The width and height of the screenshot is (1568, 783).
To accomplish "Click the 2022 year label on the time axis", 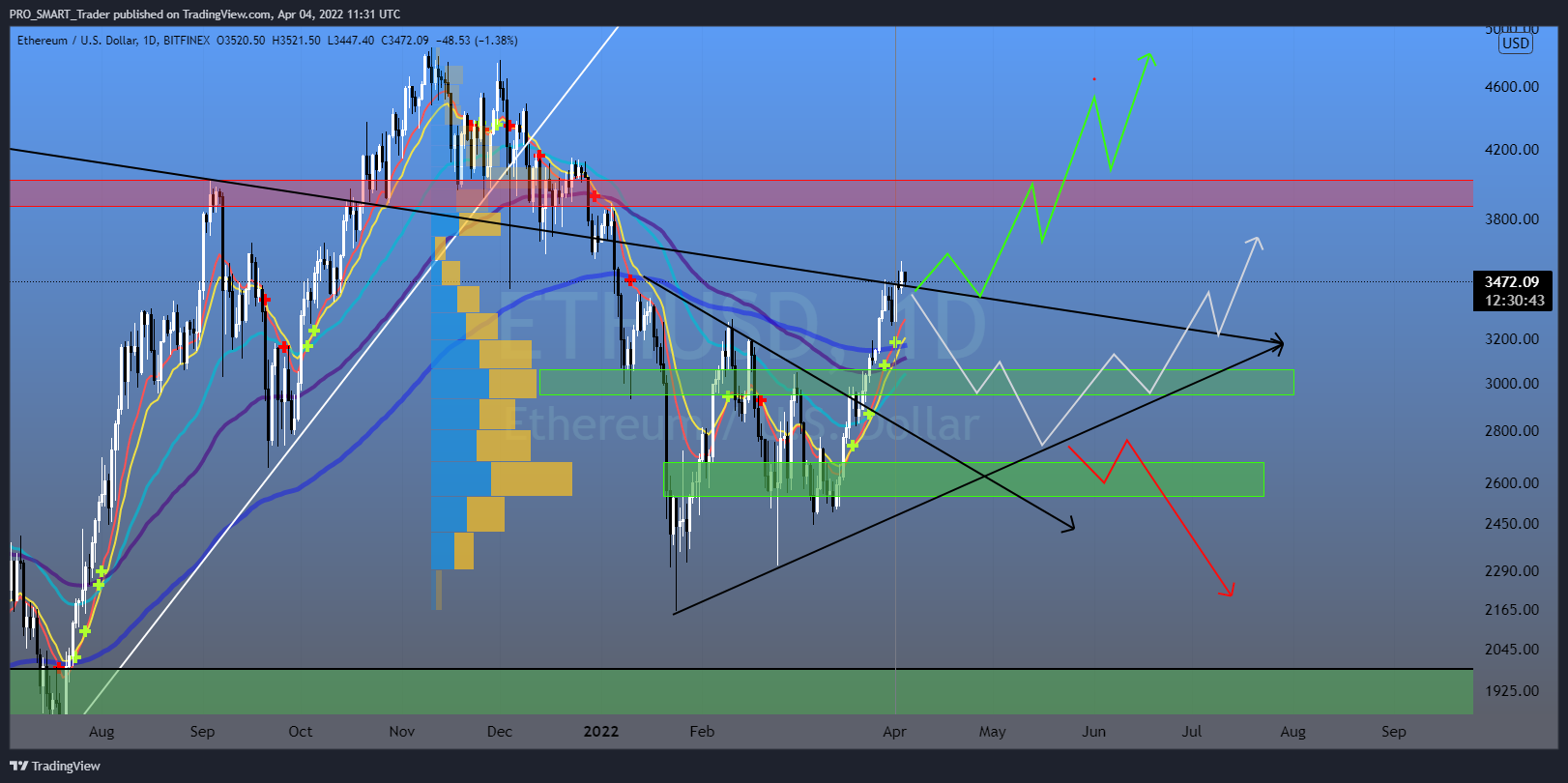I will 601,732.
